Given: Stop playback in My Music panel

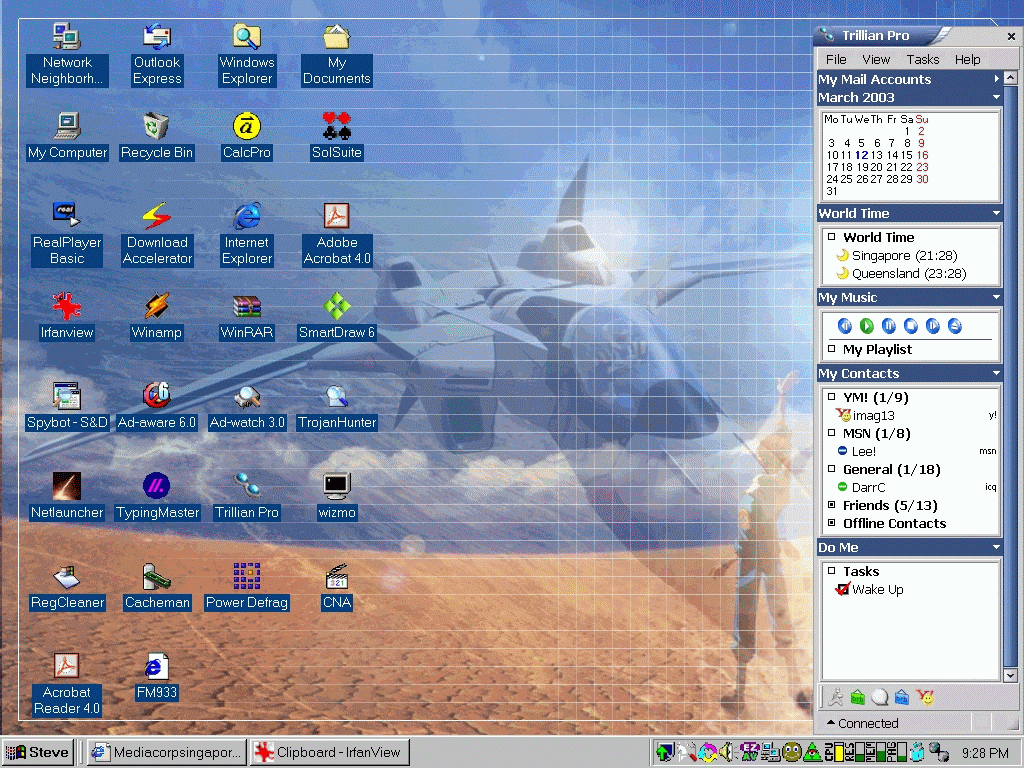Looking at the screenshot, I should 911,325.
